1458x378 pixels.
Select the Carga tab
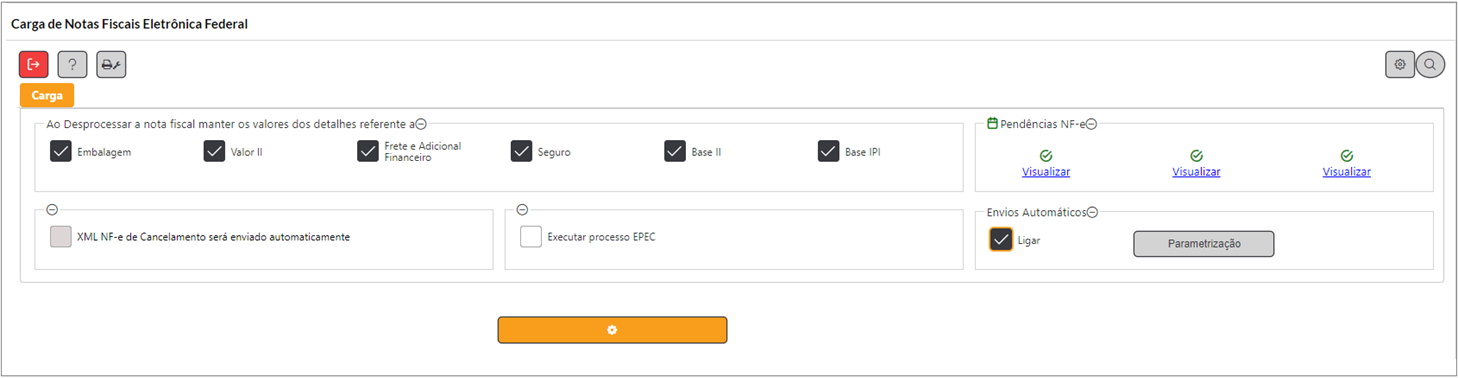(x=47, y=96)
